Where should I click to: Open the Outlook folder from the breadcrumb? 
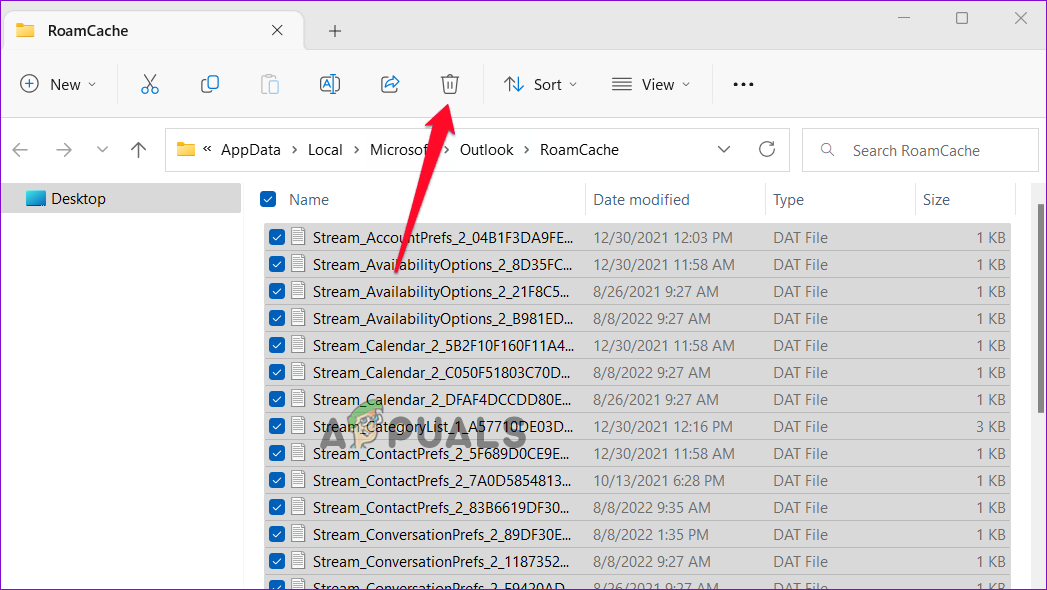[x=487, y=149]
